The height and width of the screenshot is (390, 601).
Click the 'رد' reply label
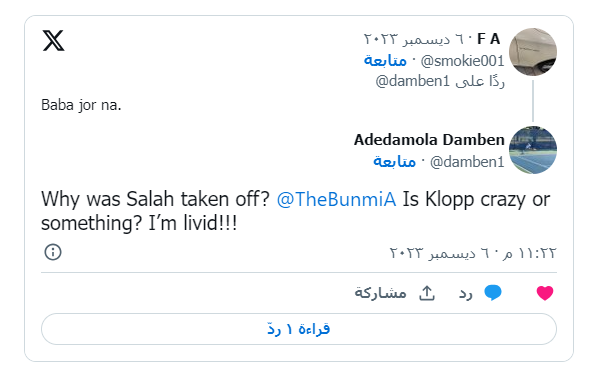(466, 293)
